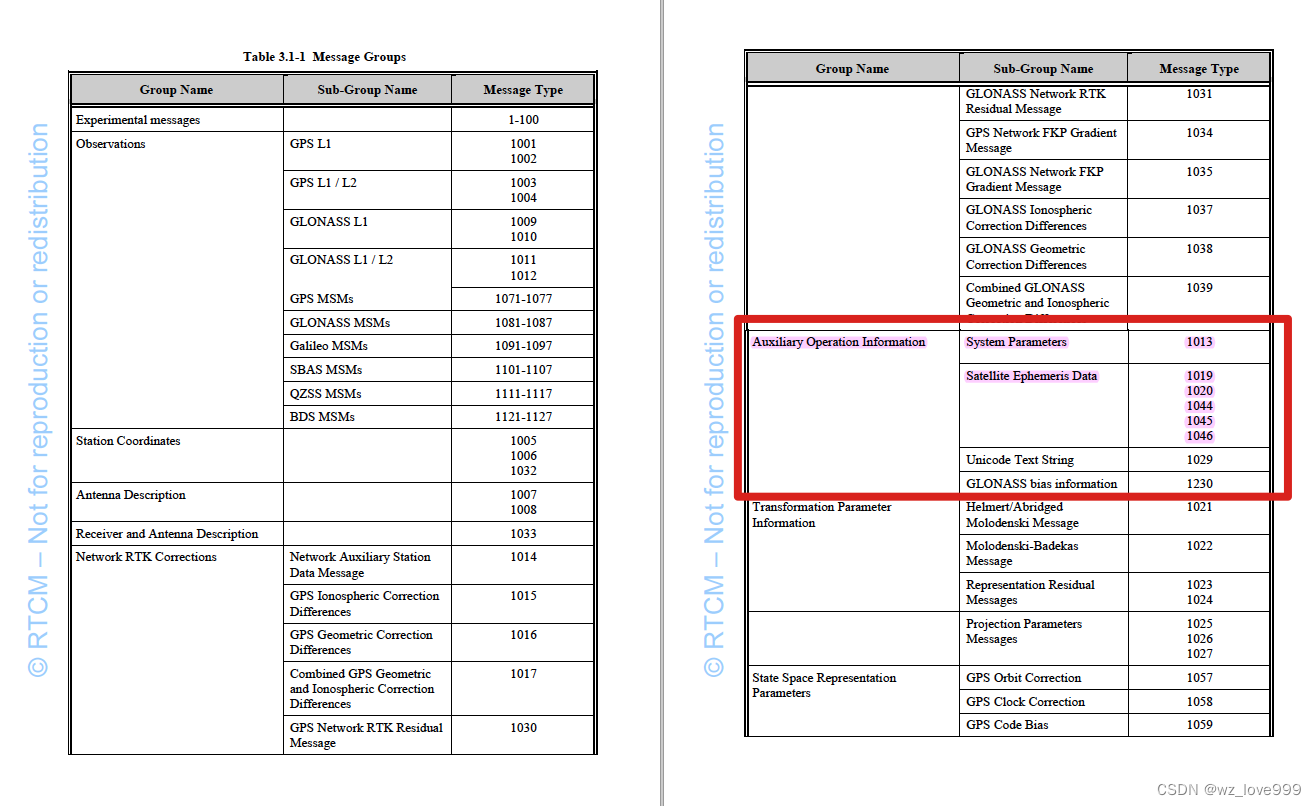Click the '1-100' message type cell
This screenshot has height=806, width=1316.
point(523,120)
